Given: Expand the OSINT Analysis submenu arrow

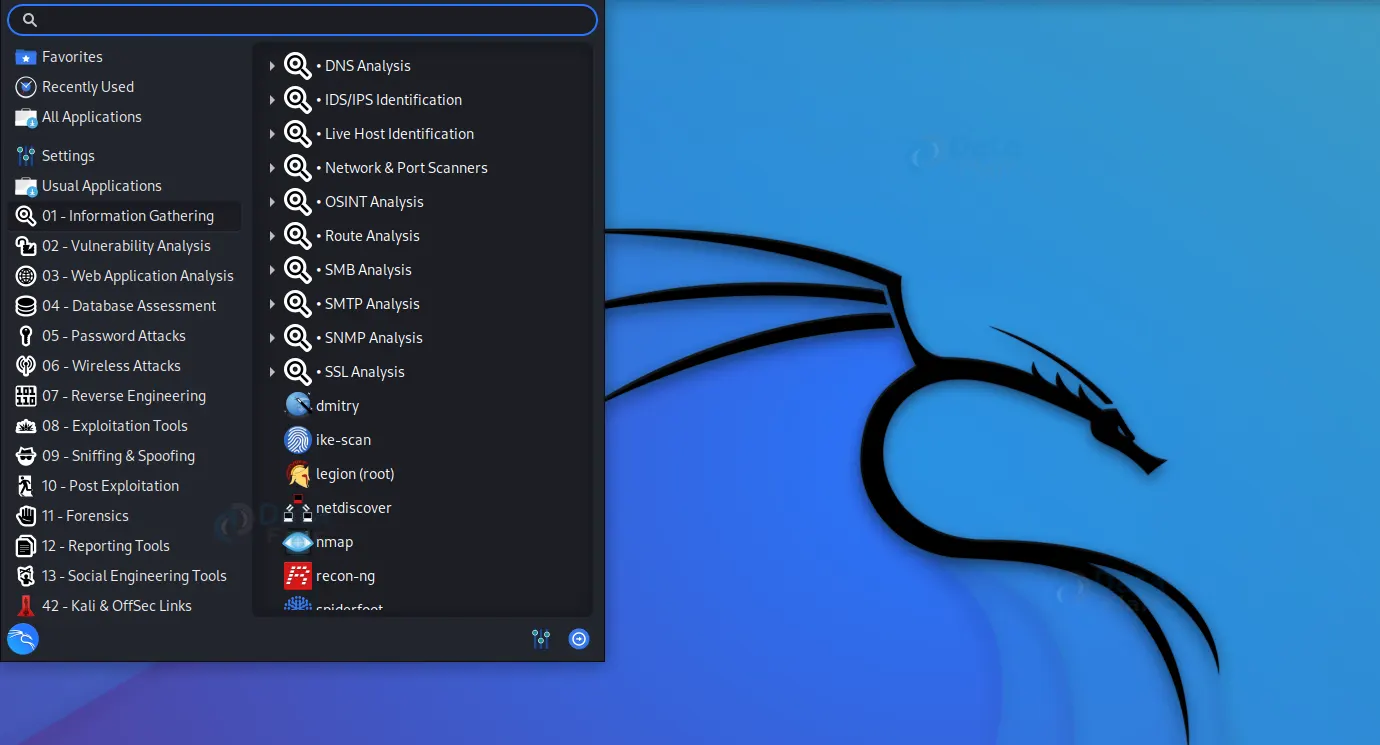Looking at the screenshot, I should point(272,202).
